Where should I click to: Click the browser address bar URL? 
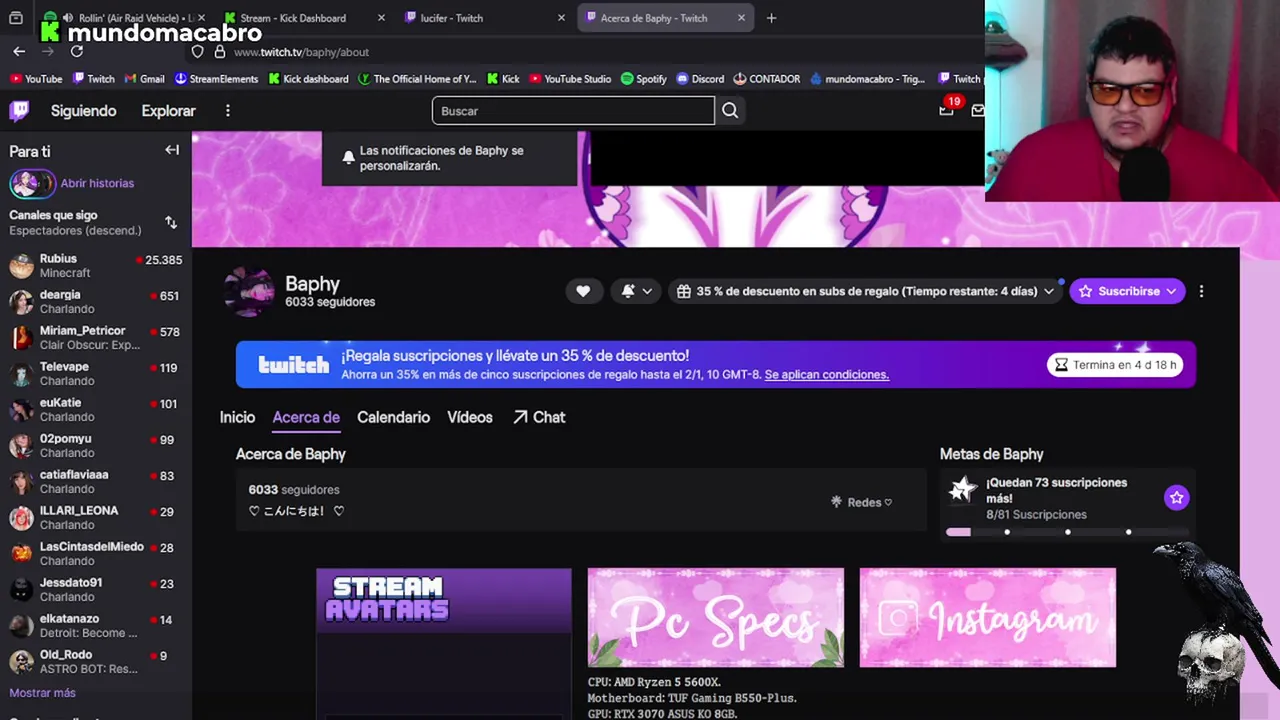(301, 52)
